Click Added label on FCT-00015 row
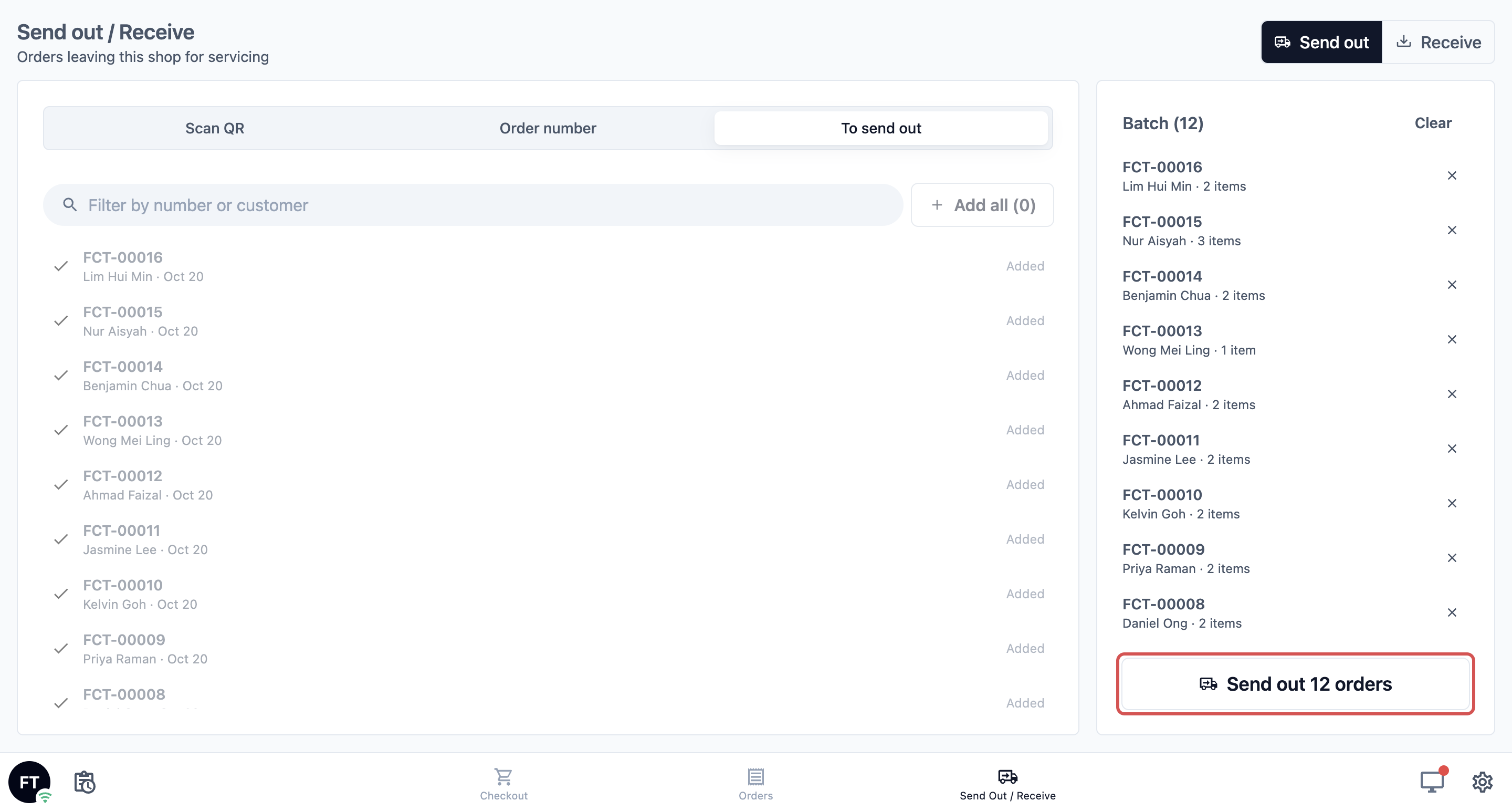Screen dimensions: 1512x811 tap(1025, 320)
